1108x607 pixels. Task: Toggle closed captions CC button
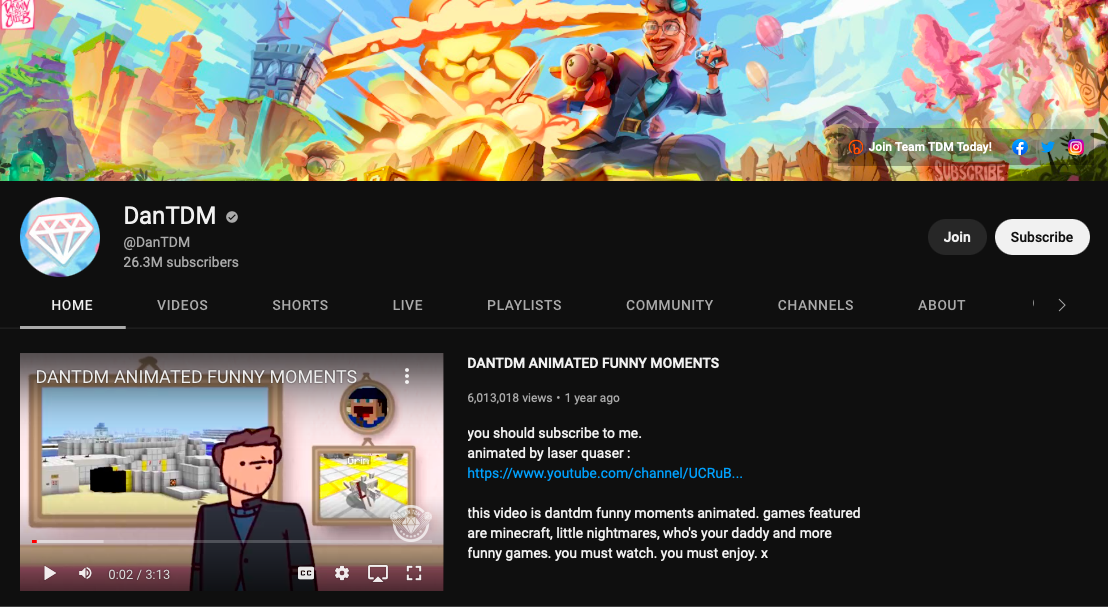click(306, 573)
